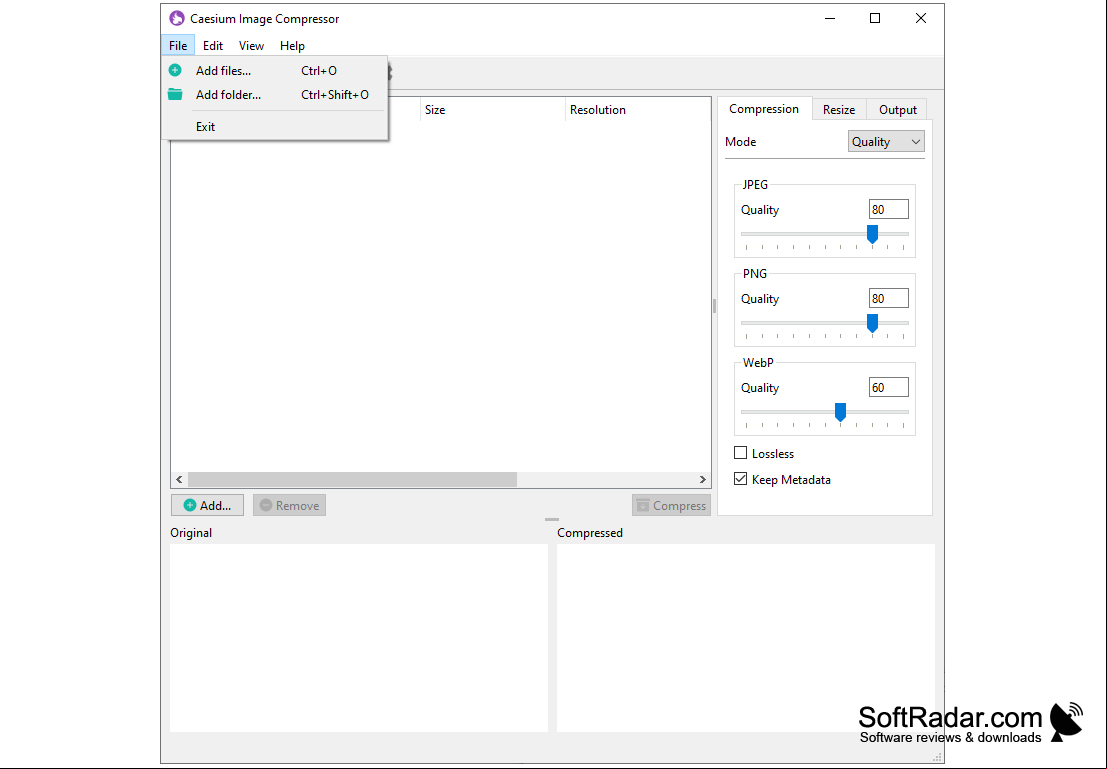Image resolution: width=1107 pixels, height=769 pixels.
Task: Expand the Mode Quality dropdown
Action: (x=886, y=141)
